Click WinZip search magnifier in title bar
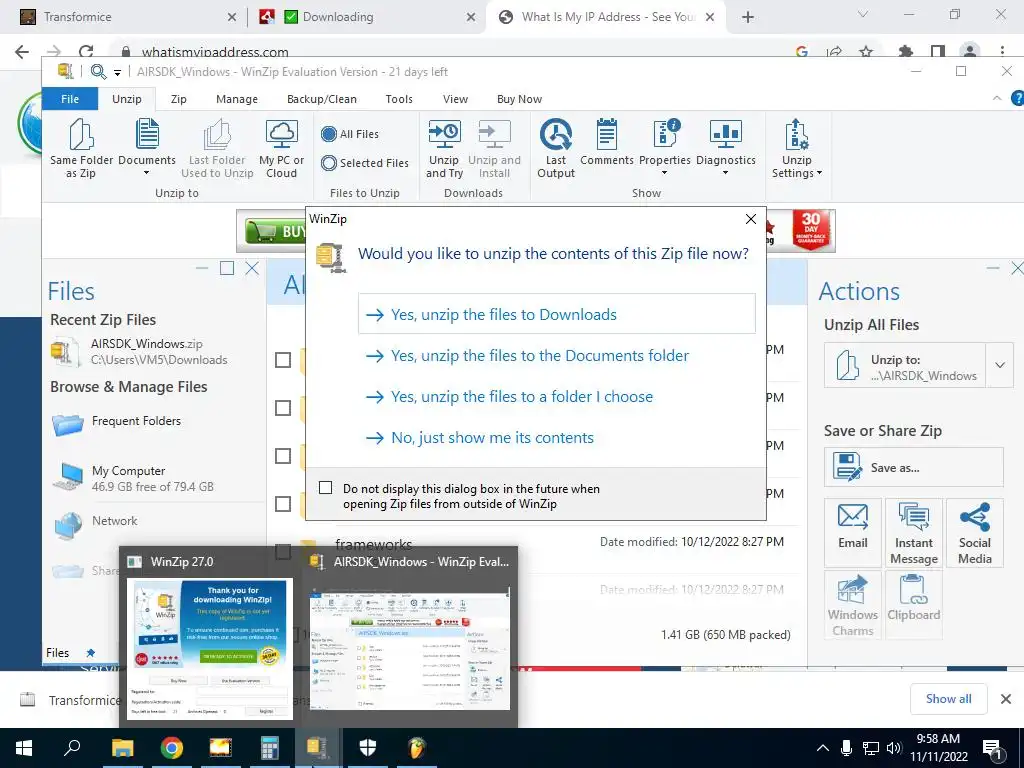The height and width of the screenshot is (768, 1024). coord(98,72)
